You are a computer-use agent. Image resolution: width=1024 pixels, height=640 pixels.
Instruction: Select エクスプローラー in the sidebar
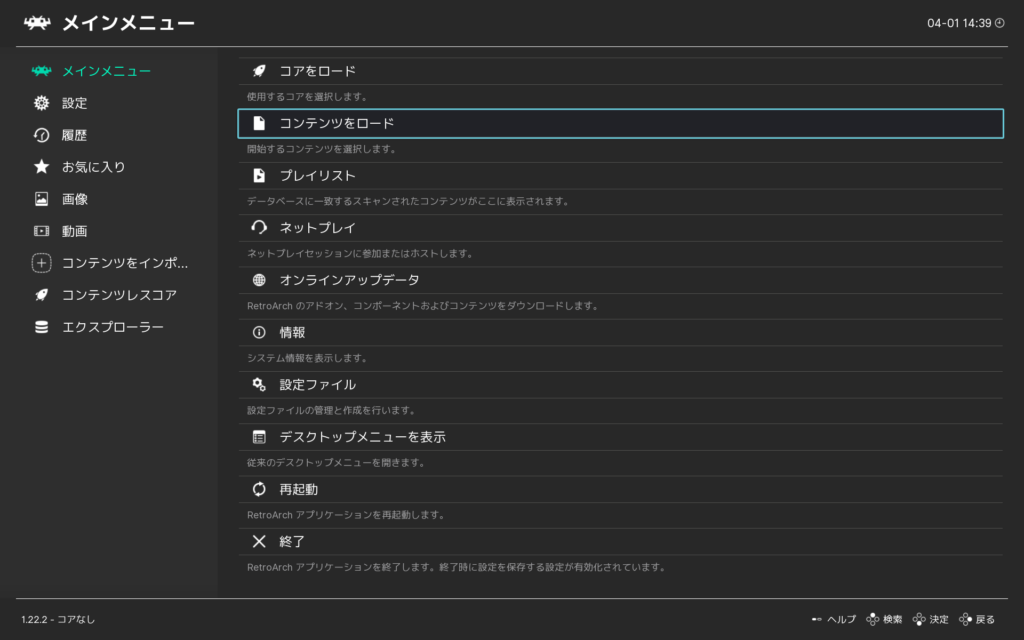pyautogui.click(x=112, y=327)
